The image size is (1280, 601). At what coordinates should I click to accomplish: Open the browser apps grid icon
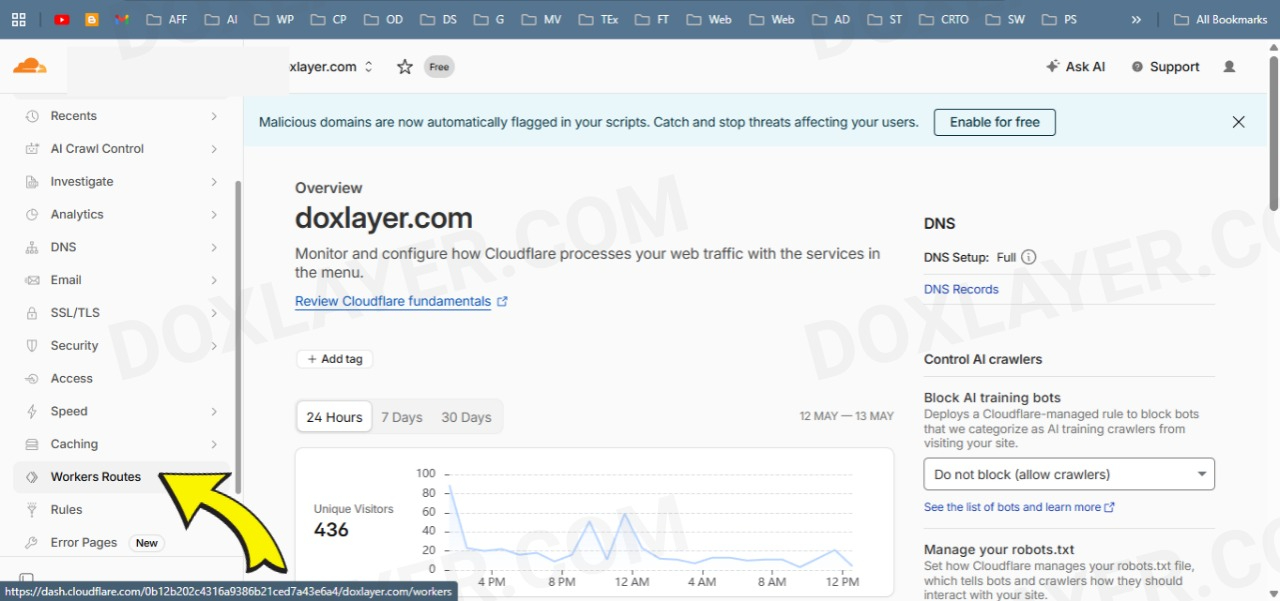(18, 19)
